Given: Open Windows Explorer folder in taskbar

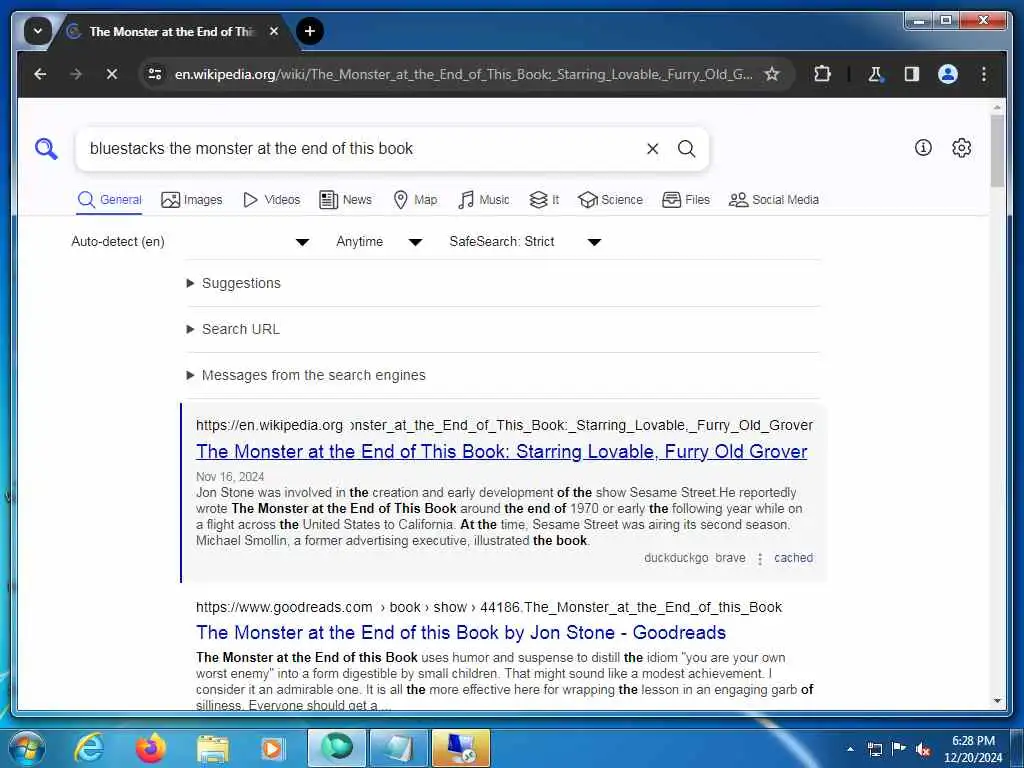Looking at the screenshot, I should point(212,750).
